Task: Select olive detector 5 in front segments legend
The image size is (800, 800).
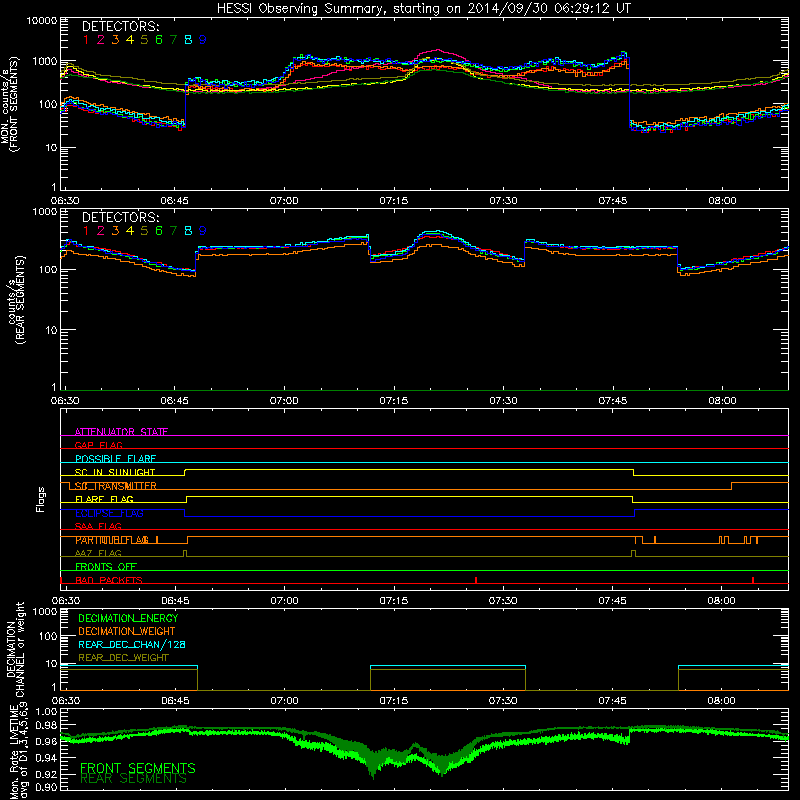Action: pyautogui.click(x=144, y=40)
